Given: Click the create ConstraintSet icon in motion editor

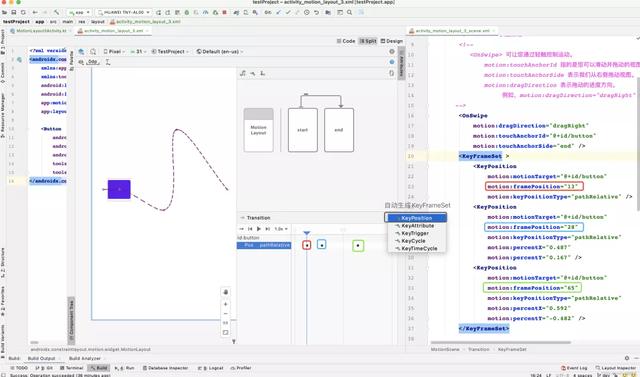Looking at the screenshot, I should point(243,73).
